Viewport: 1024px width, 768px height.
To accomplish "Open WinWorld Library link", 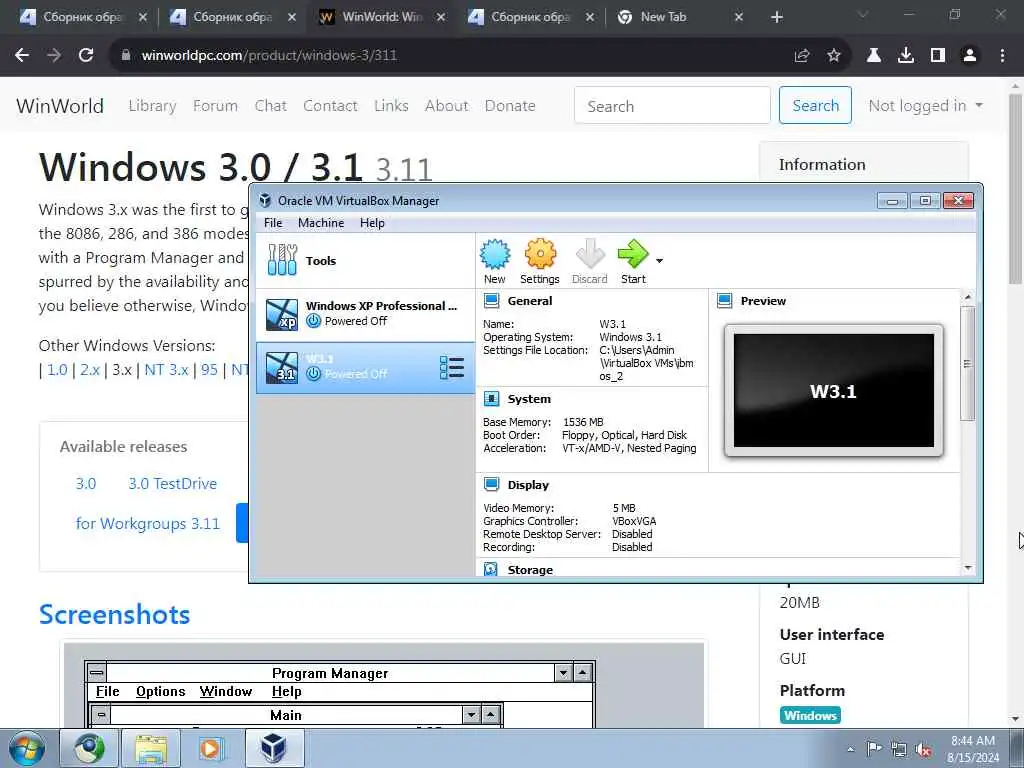I will click(x=152, y=106).
